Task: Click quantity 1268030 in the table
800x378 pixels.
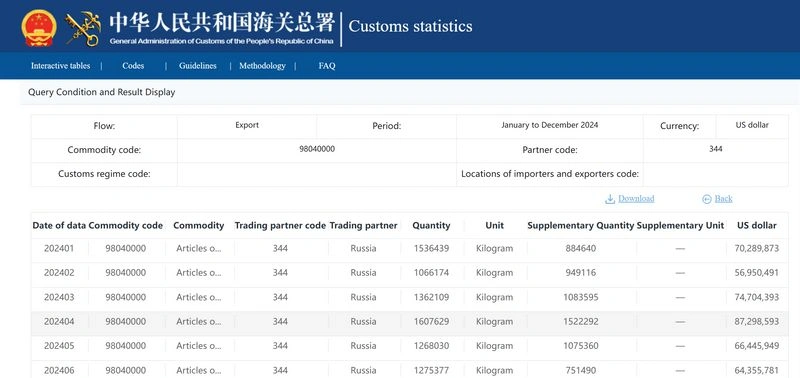Action: click(x=432, y=346)
